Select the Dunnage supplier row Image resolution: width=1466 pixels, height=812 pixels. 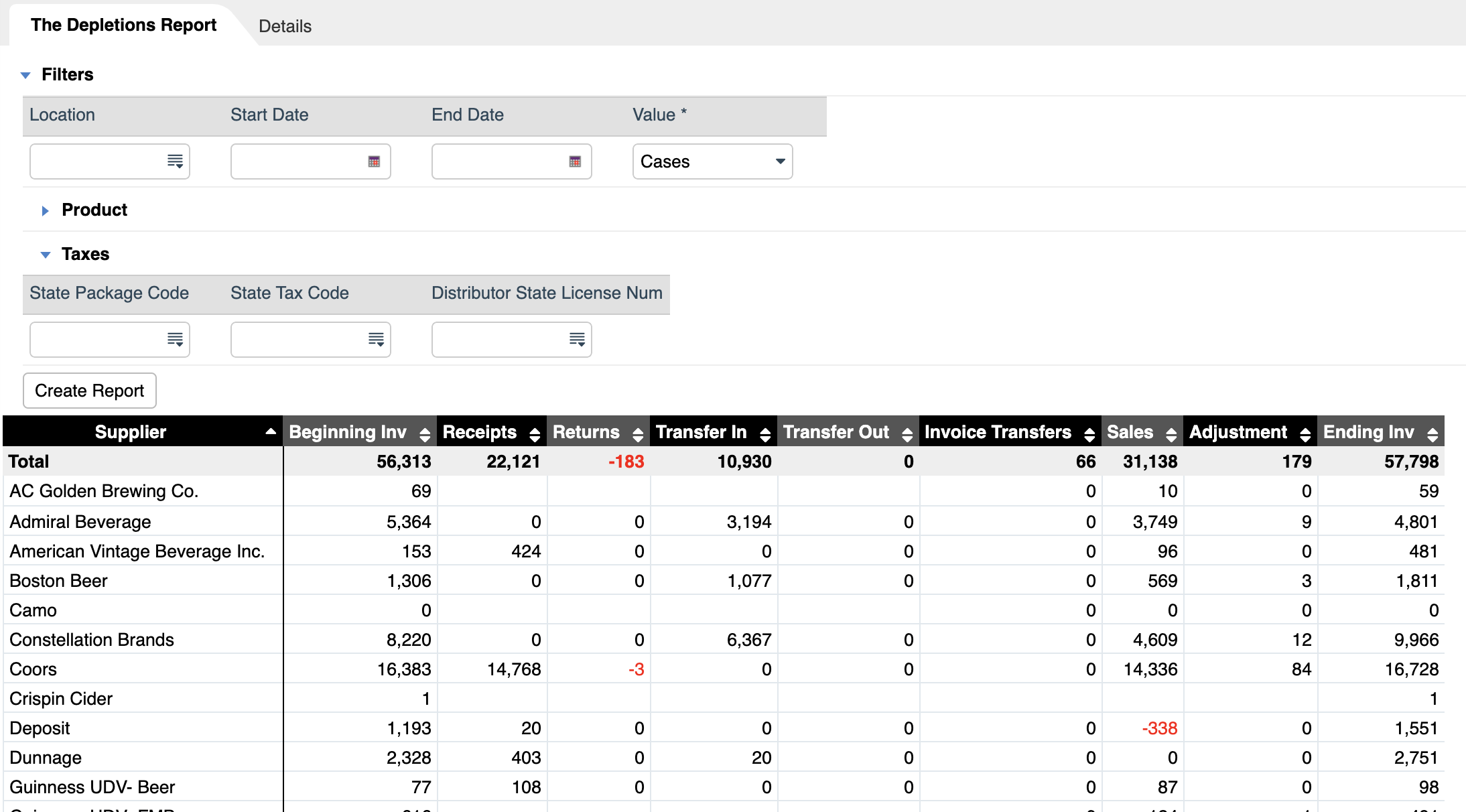(x=724, y=758)
